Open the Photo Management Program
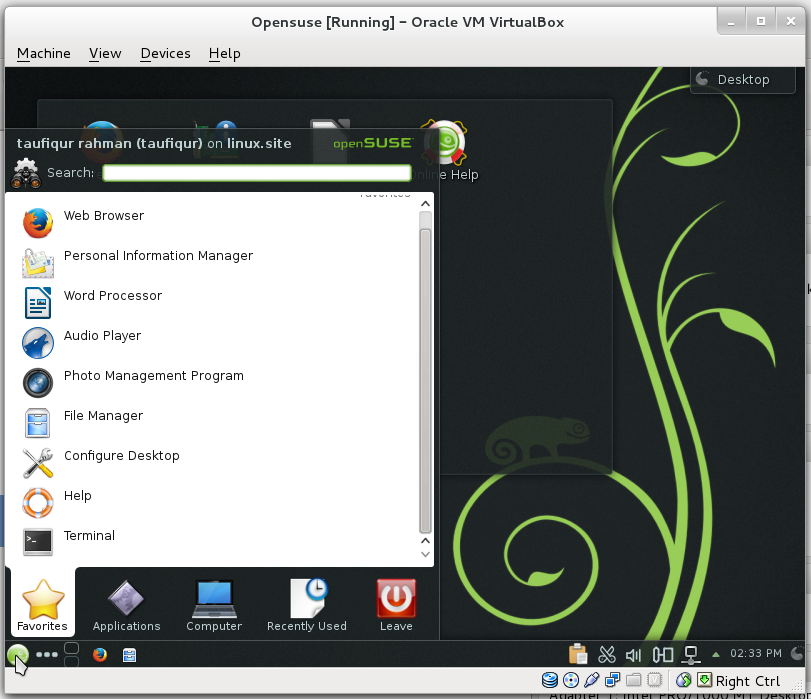The width and height of the screenshot is (811, 699). (x=153, y=376)
